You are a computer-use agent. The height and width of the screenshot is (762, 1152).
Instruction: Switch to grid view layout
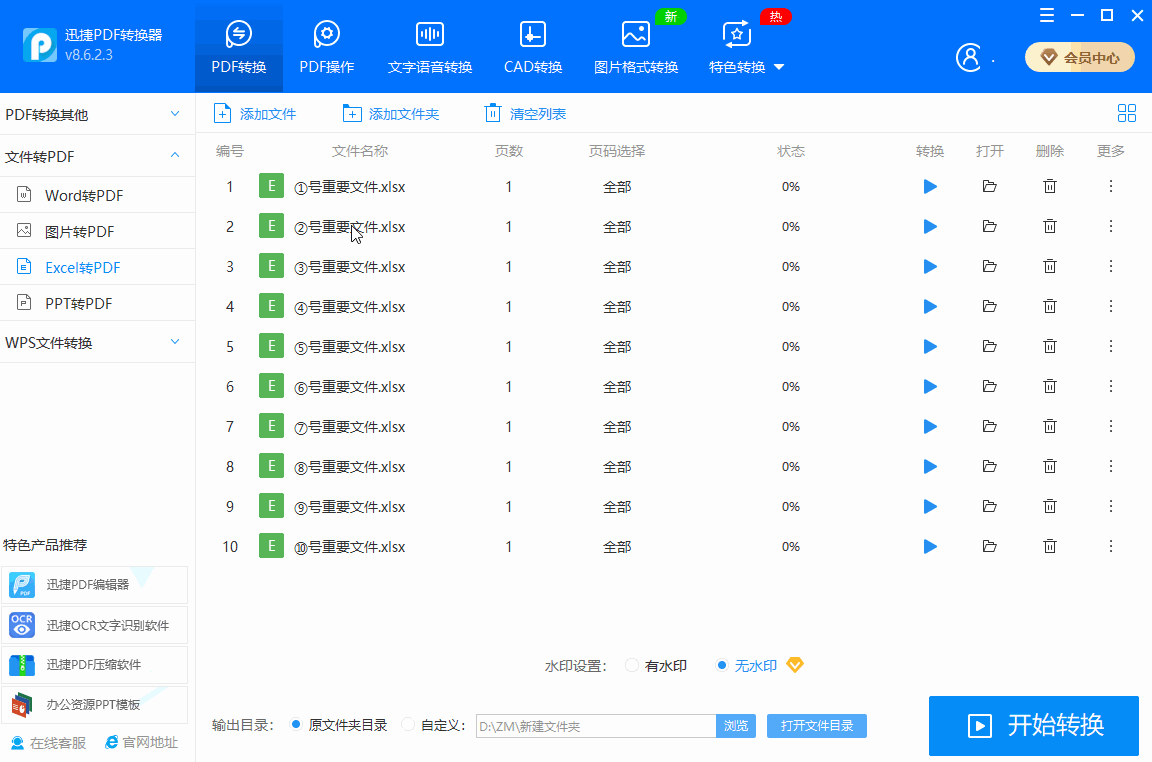(1126, 113)
